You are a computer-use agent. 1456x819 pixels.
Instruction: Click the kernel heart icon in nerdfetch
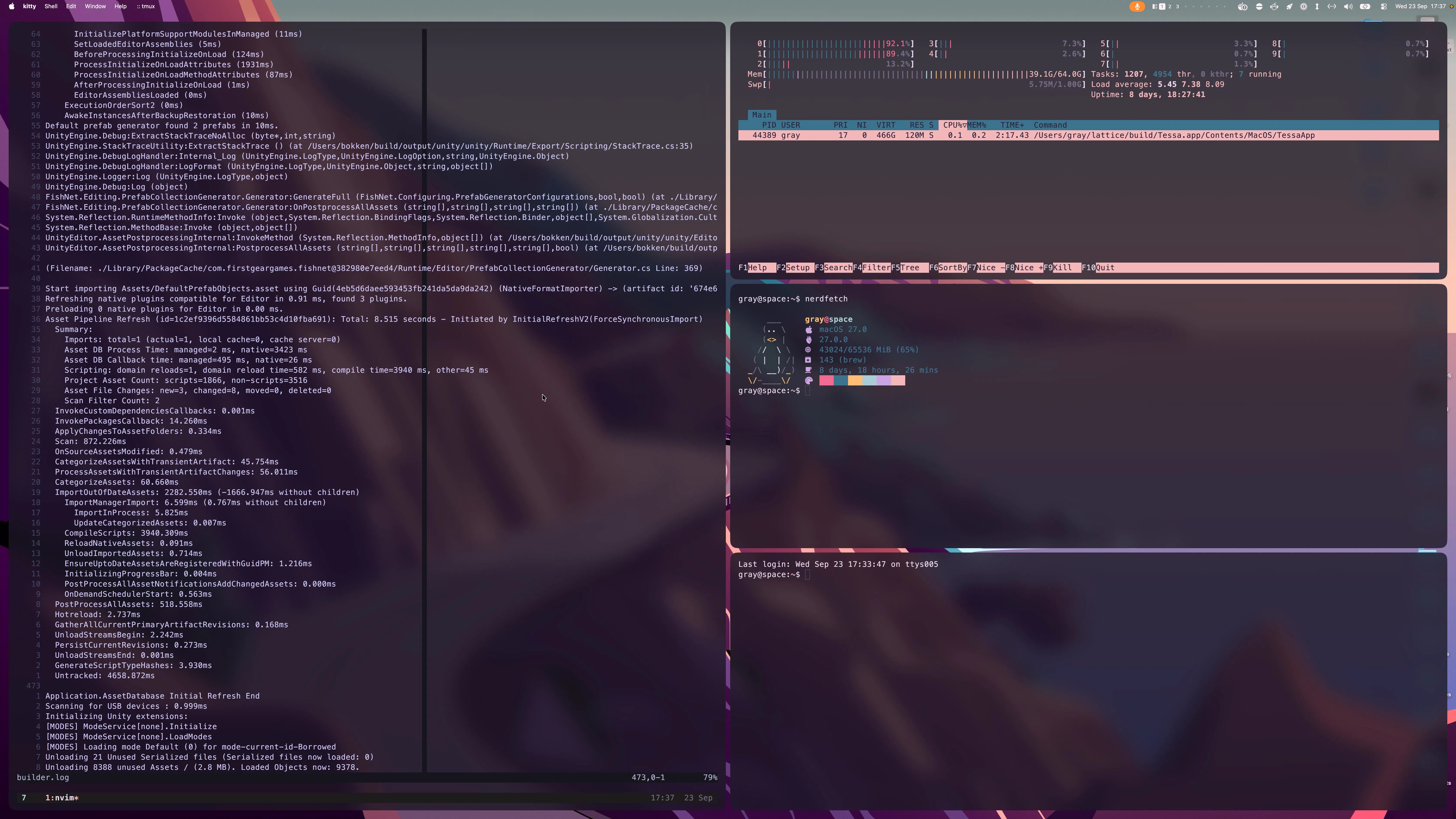coord(809,340)
